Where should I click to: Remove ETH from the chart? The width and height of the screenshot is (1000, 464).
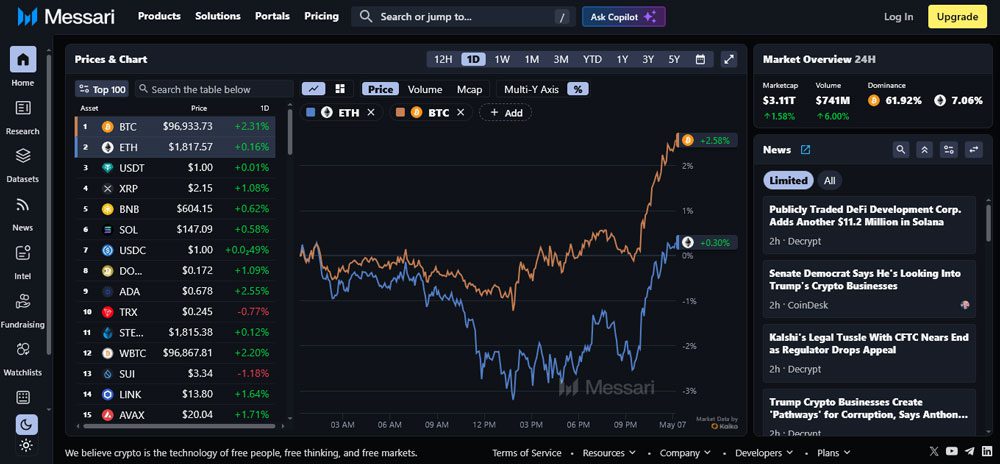pos(371,113)
